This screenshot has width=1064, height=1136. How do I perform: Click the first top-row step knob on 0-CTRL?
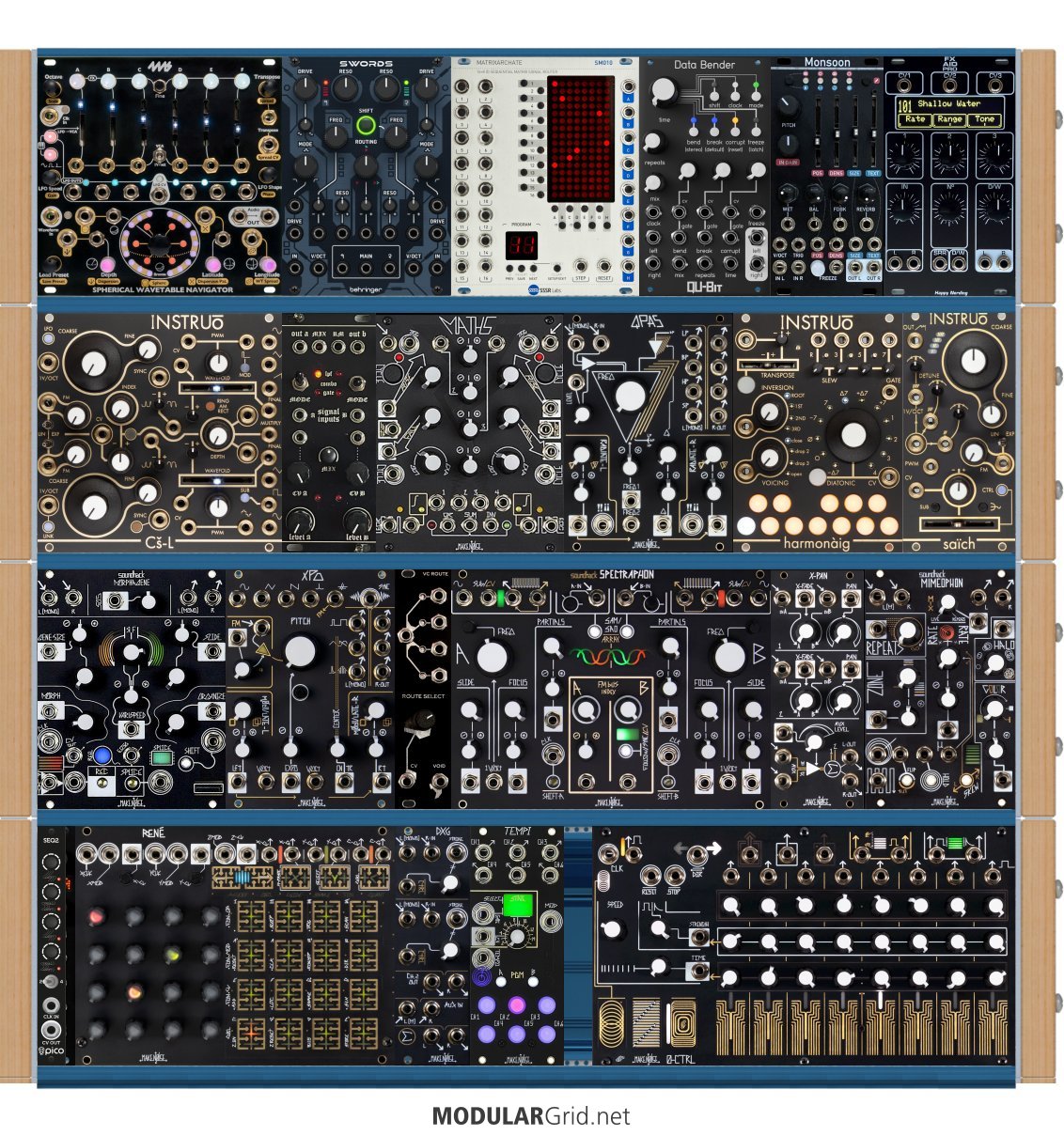click(730, 906)
